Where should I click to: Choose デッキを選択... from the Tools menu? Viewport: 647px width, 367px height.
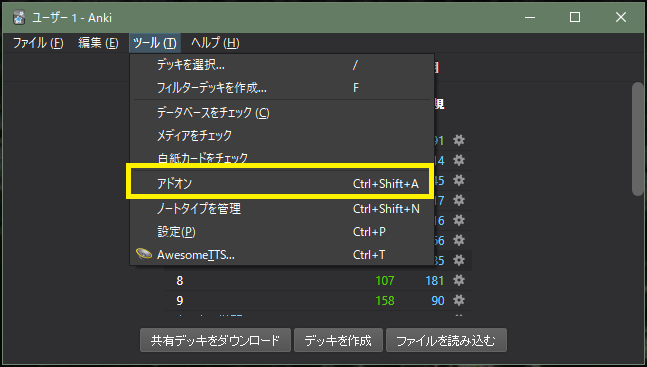click(x=282, y=65)
